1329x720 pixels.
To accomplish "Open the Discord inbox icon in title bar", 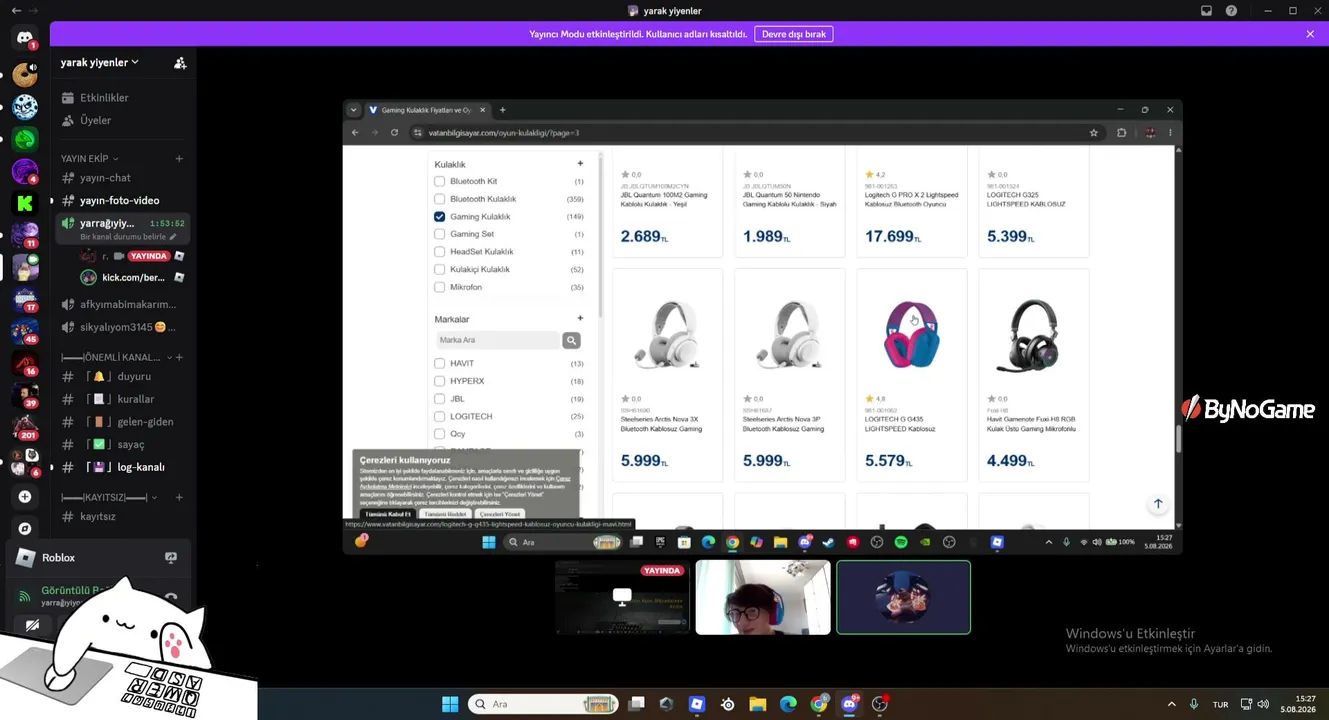I will pos(1206,11).
